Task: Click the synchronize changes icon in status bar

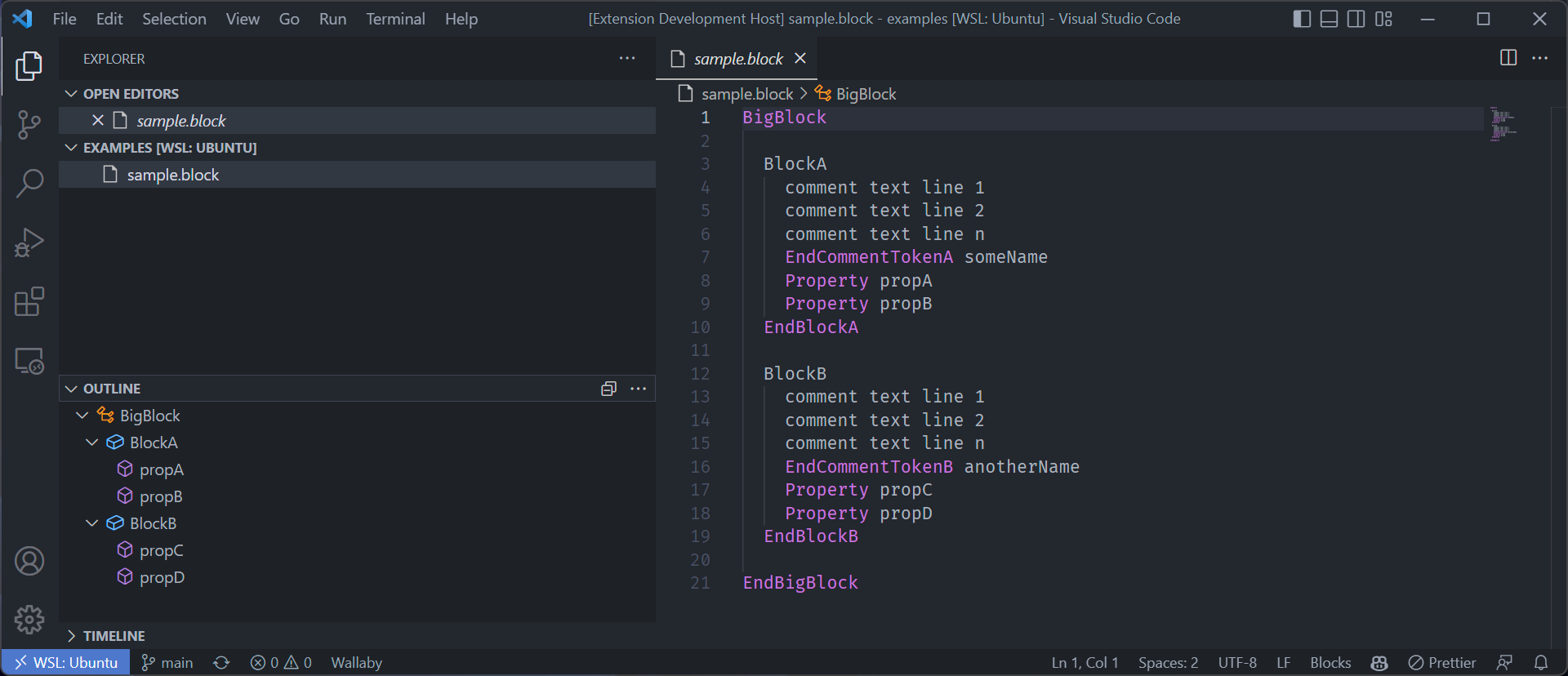Action: [221, 663]
